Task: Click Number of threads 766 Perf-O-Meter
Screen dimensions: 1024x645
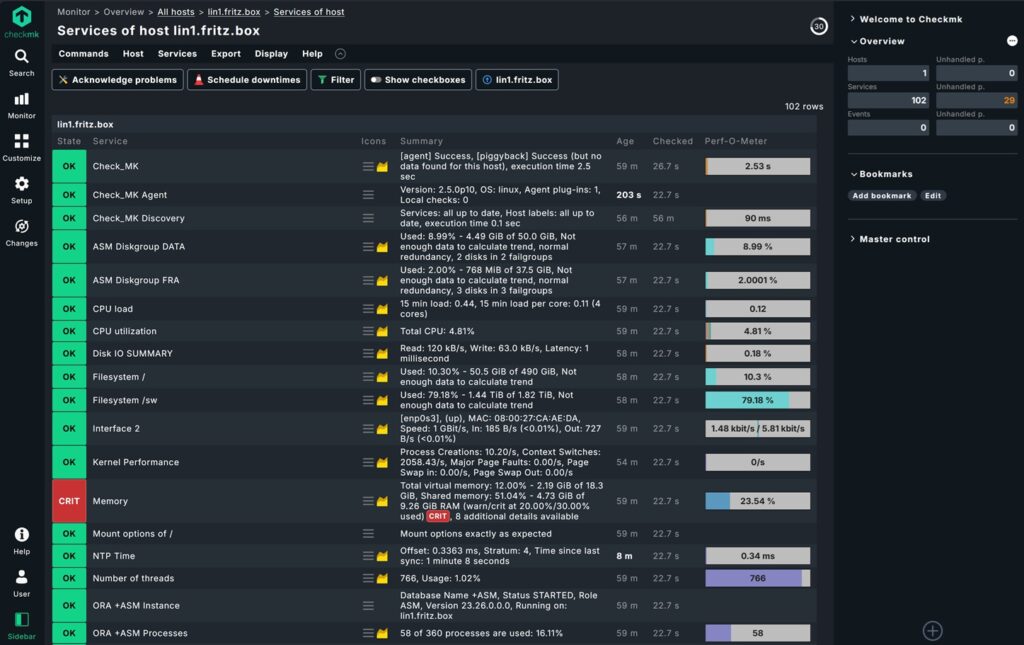Action: pyautogui.click(x=758, y=578)
